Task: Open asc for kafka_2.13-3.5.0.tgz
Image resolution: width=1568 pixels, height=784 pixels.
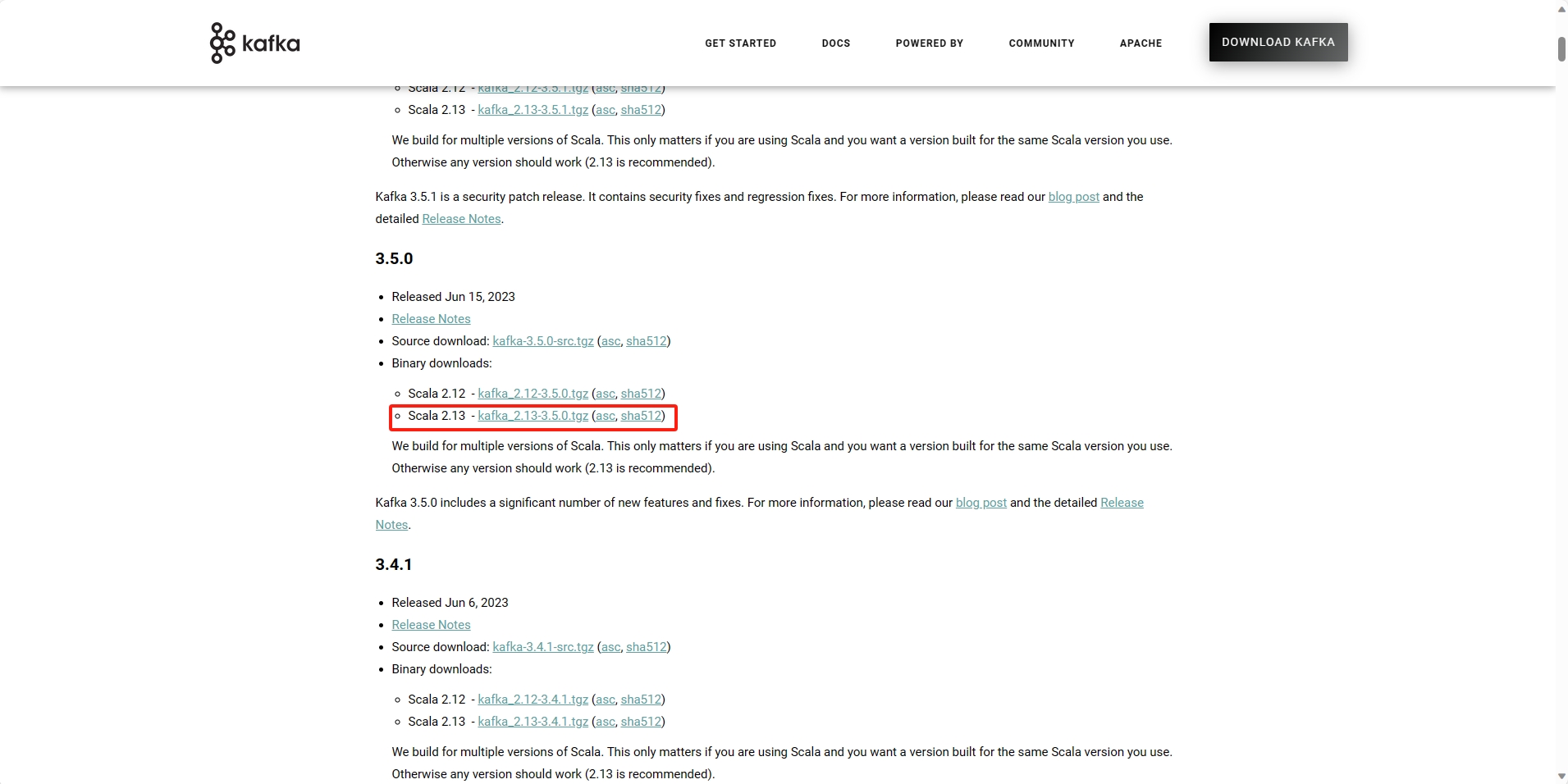Action: tap(605, 416)
